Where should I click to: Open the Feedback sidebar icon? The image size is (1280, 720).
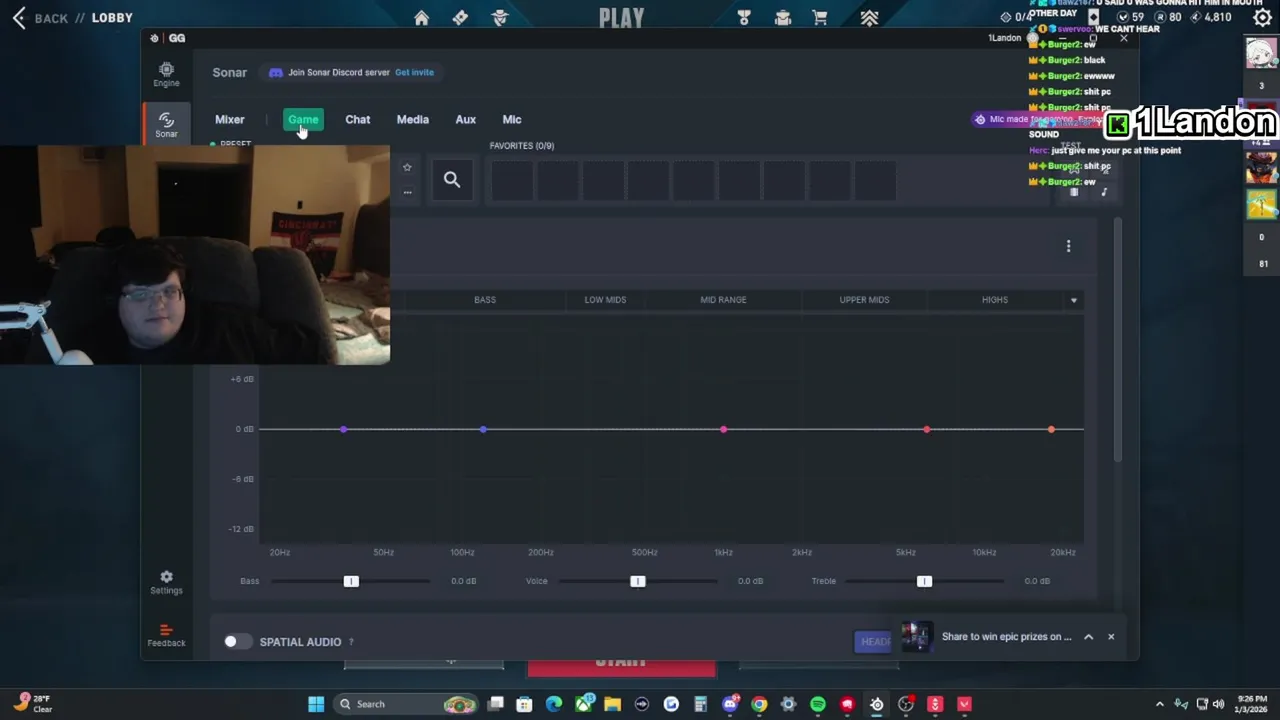pyautogui.click(x=166, y=635)
